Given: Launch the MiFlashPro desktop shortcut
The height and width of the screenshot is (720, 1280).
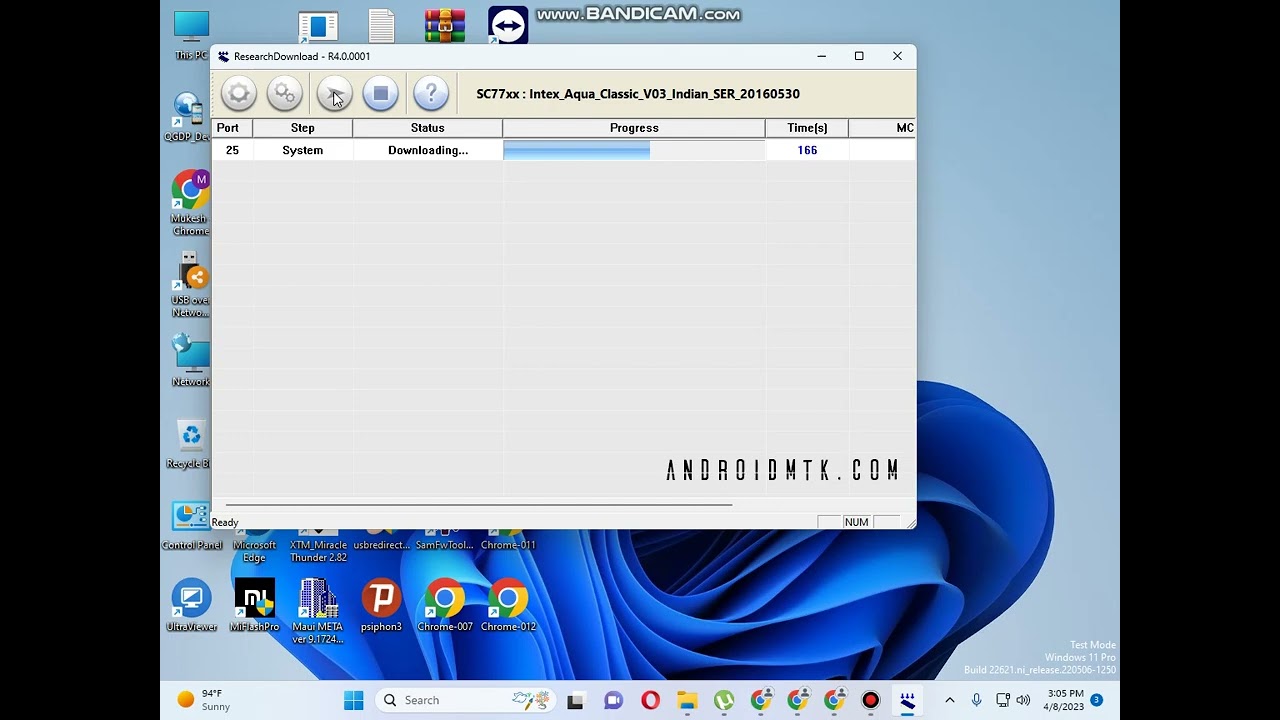Looking at the screenshot, I should (x=254, y=605).
